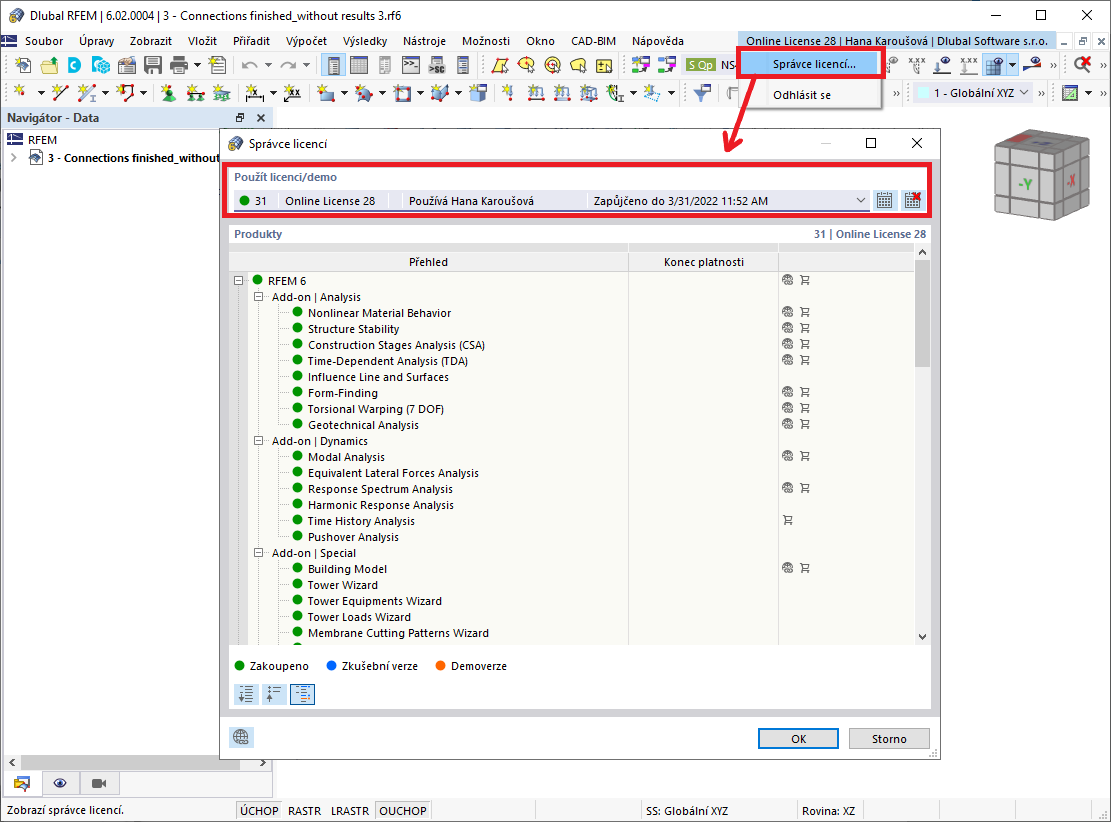Open the print options dropdown arrow

(197, 66)
